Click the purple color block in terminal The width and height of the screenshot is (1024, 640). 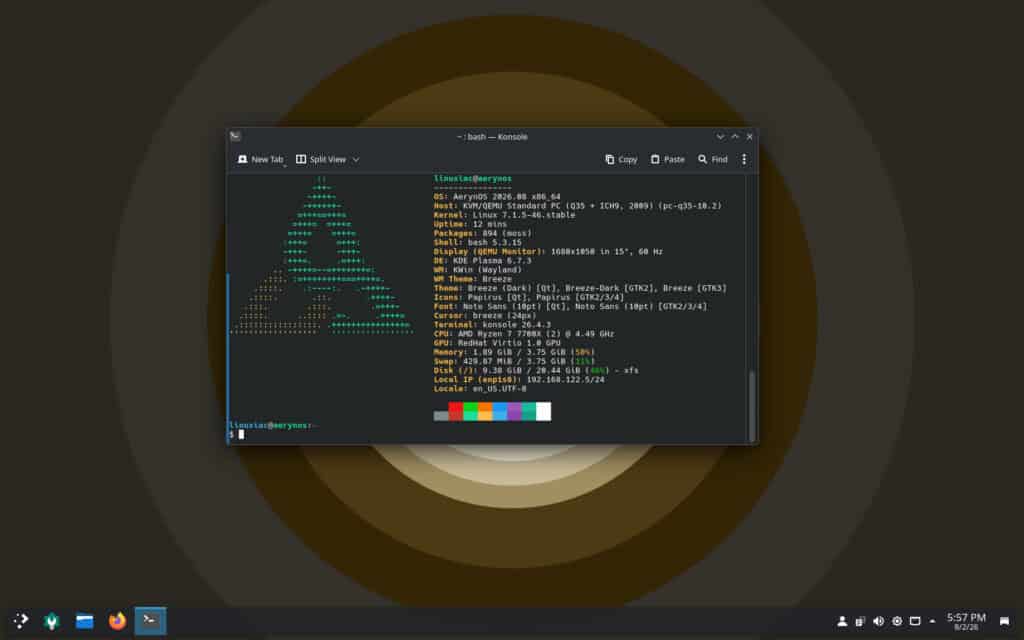pos(515,411)
